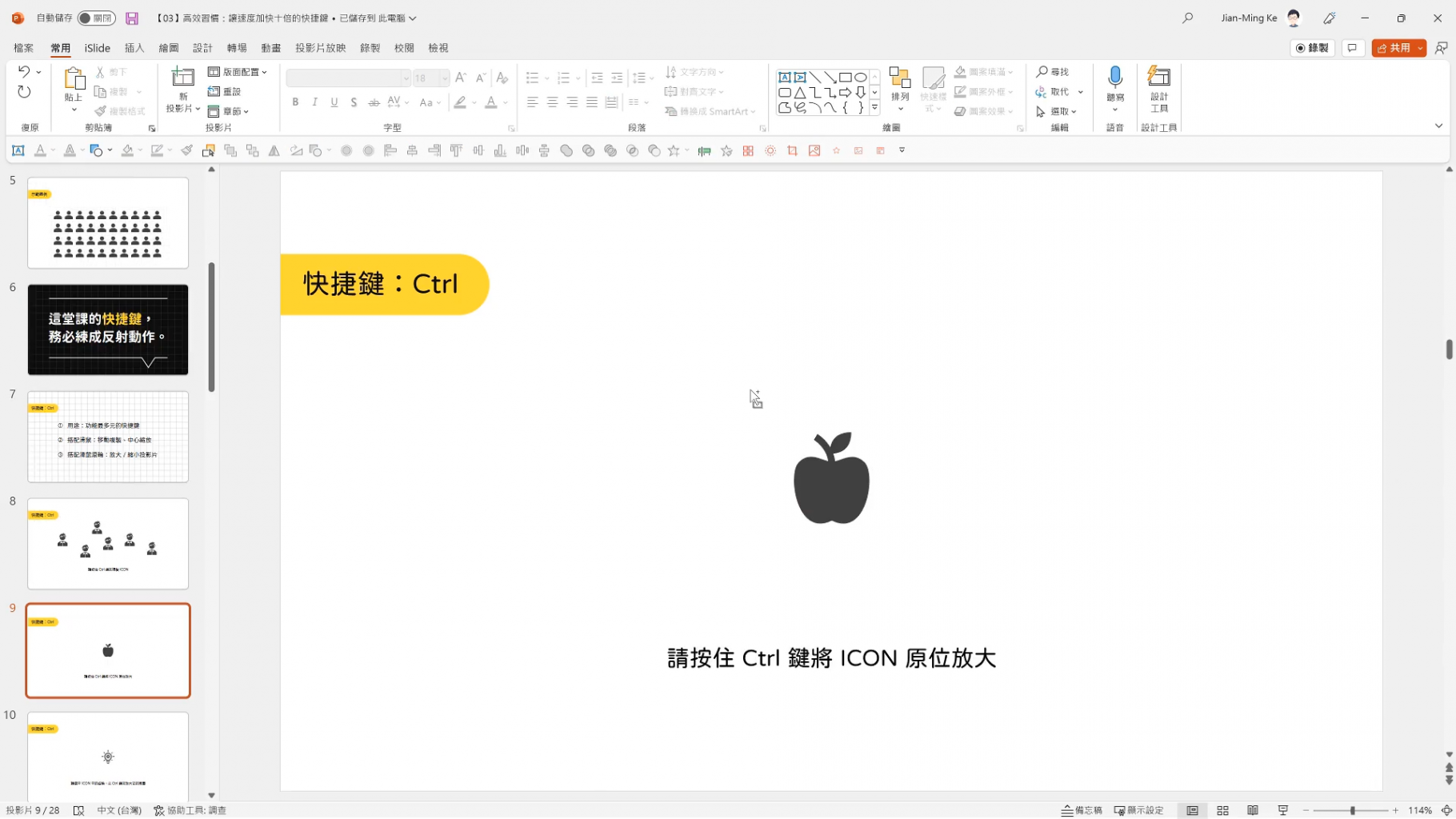1456x819 pixels.
Task: Select the rectangle shape in shapes gallery
Action: pos(846,77)
